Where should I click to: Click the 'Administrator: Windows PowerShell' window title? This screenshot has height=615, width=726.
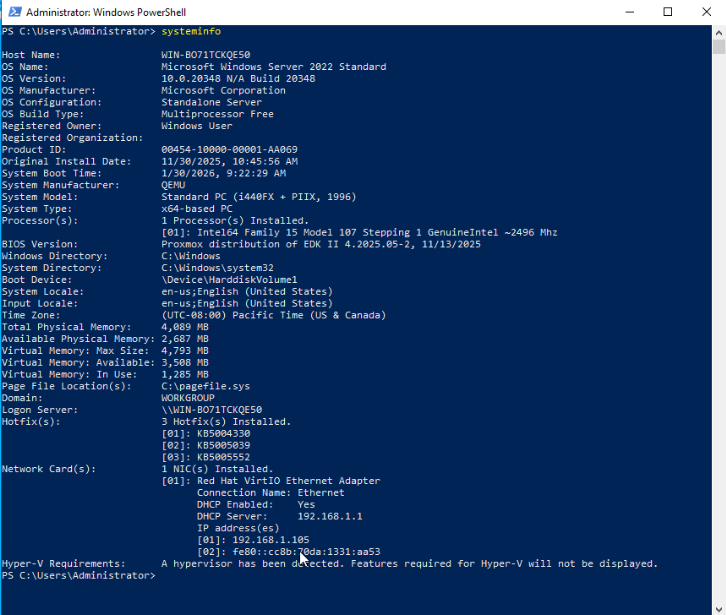(106, 12)
